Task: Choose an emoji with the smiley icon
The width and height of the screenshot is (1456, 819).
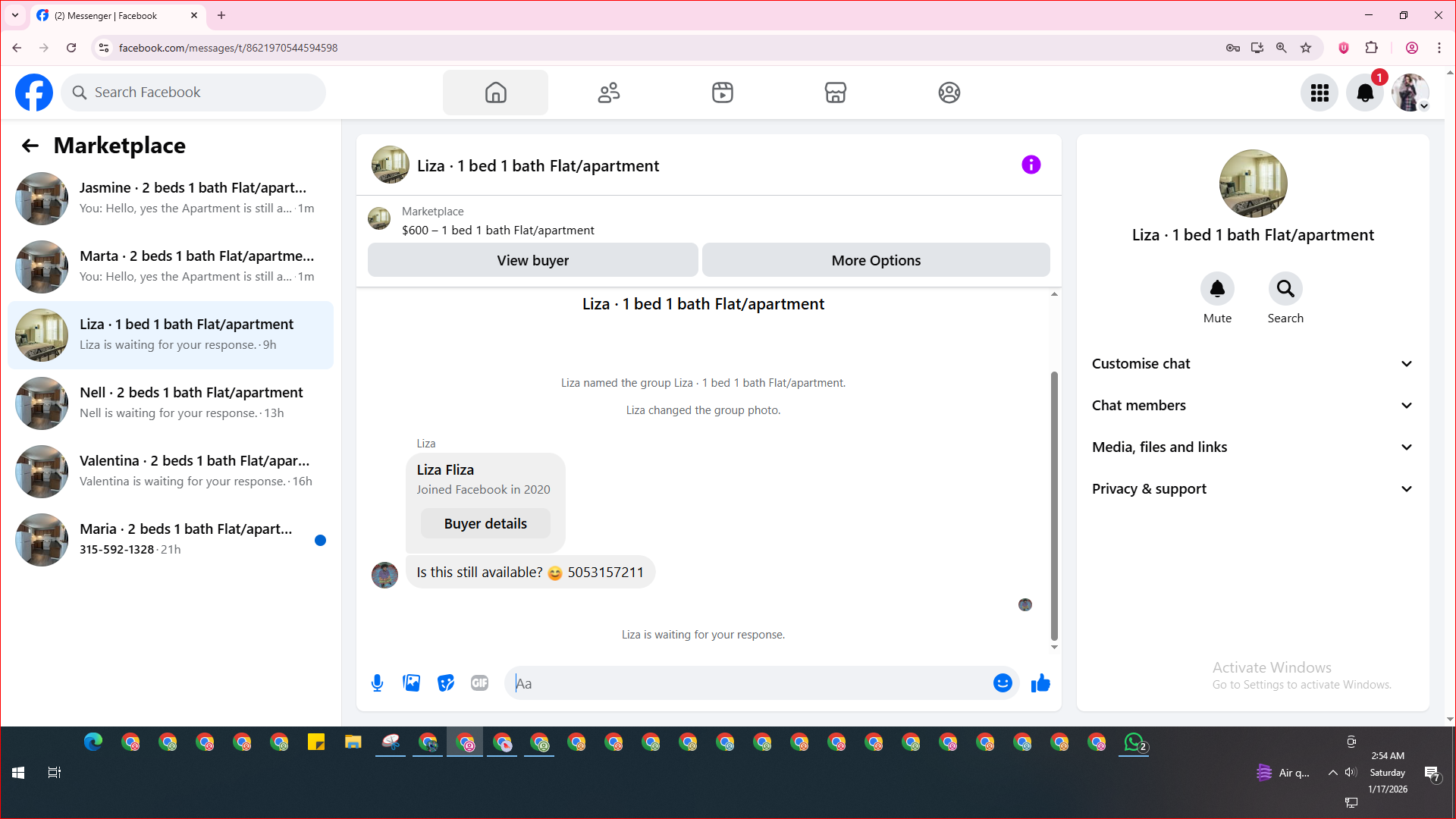Action: coord(1003,683)
